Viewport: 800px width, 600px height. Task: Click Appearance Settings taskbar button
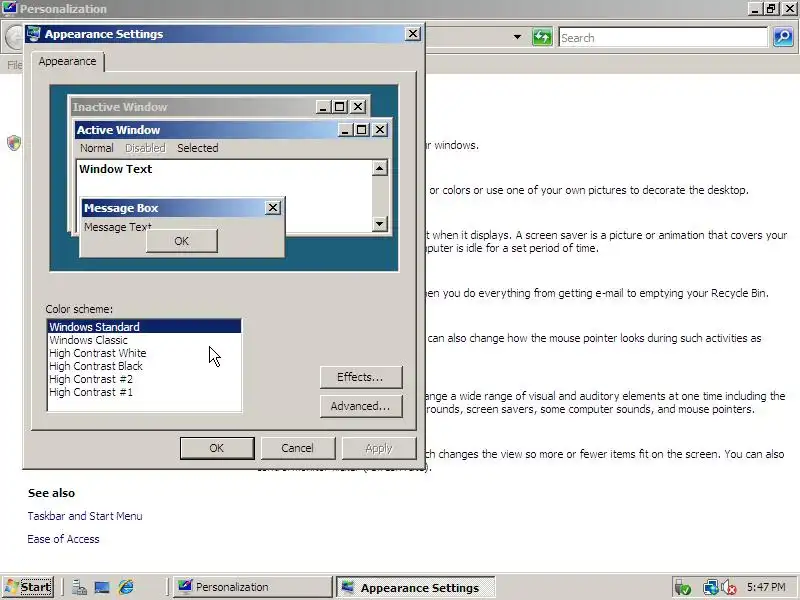415,587
